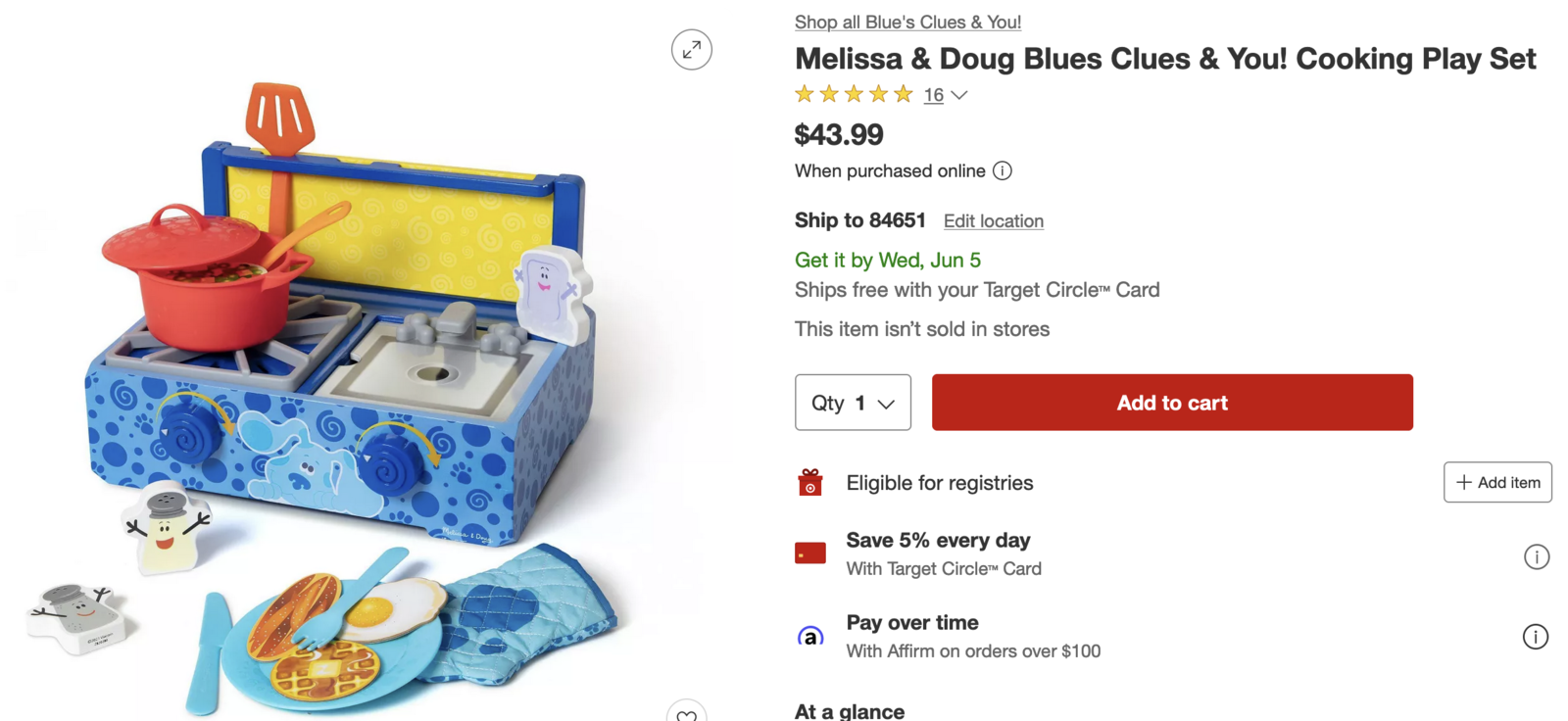
Task: Click the Add item registry button
Action: [1496, 483]
